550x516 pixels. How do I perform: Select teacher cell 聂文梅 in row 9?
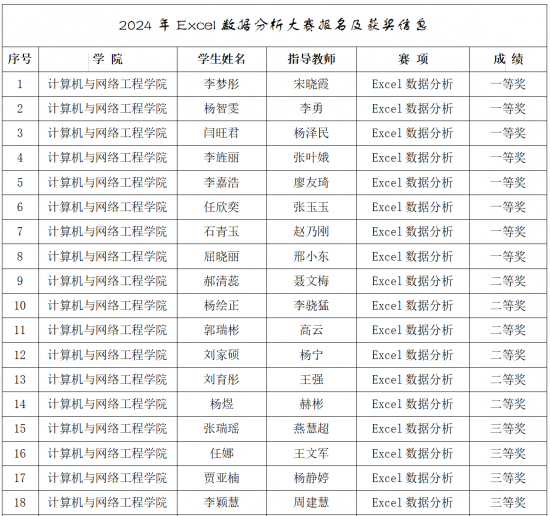click(x=311, y=281)
